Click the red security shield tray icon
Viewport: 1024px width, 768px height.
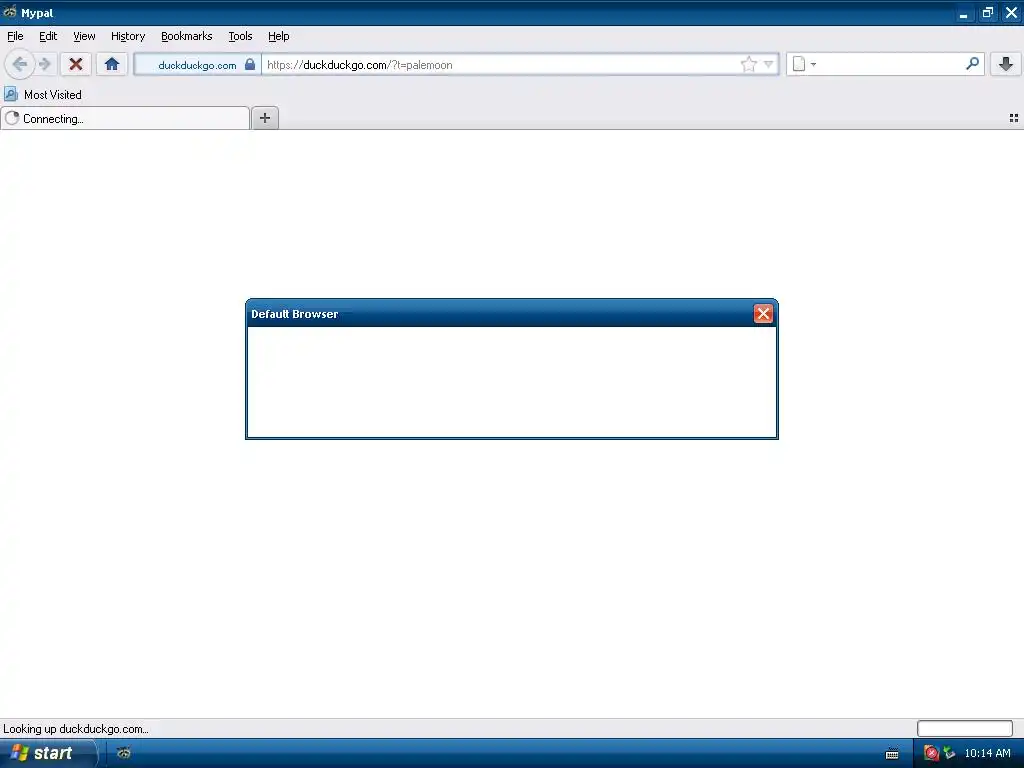[x=931, y=753]
